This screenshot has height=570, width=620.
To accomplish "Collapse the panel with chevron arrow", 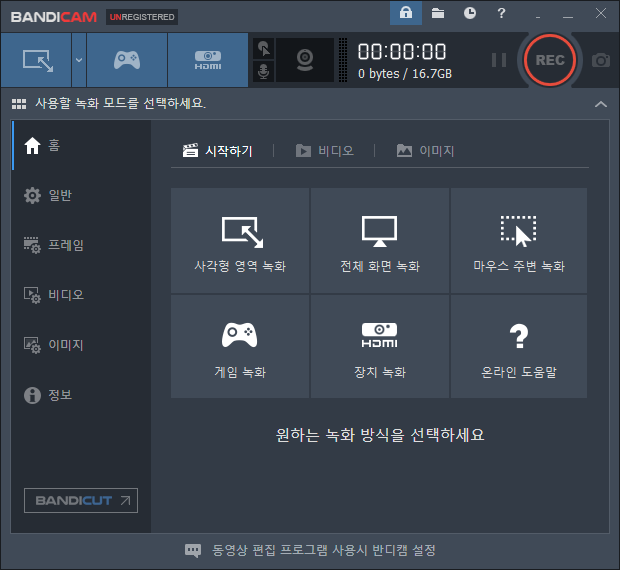I will point(601,104).
